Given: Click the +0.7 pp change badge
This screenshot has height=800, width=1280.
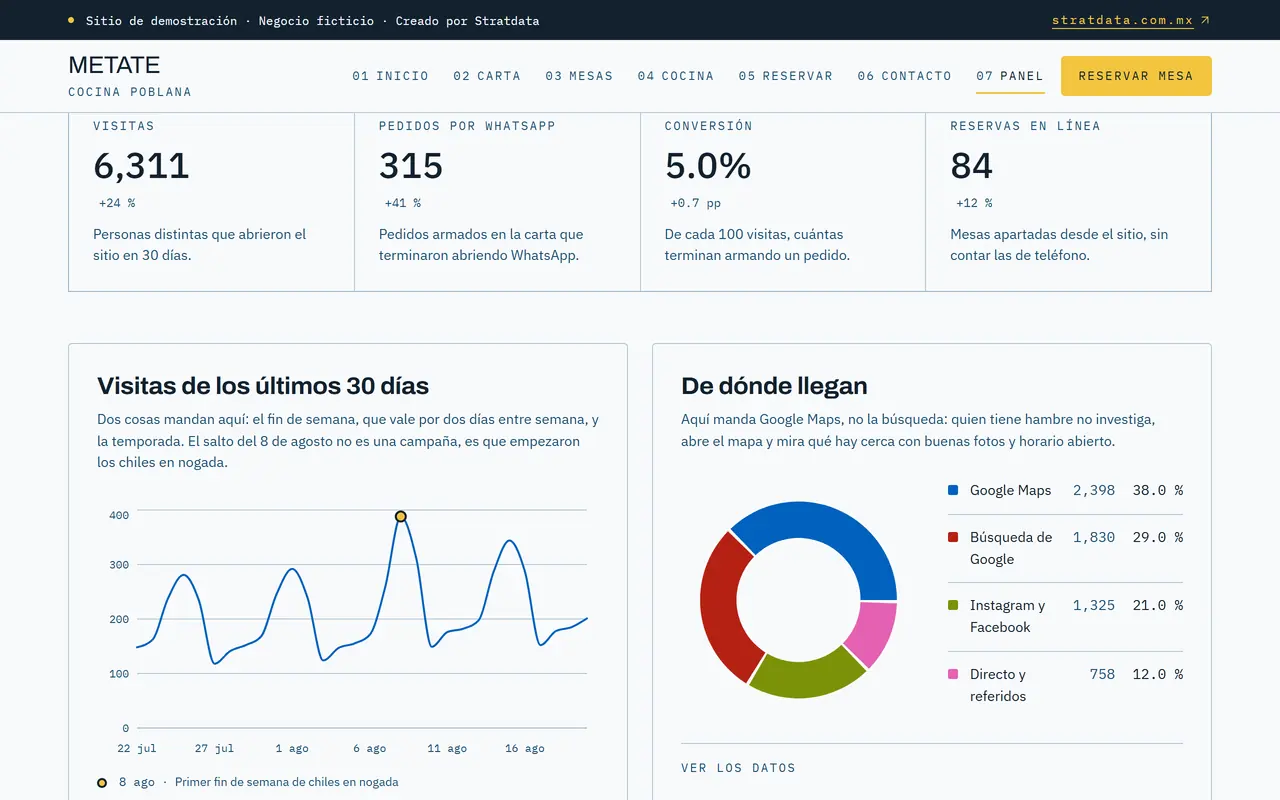Looking at the screenshot, I should pos(696,203).
